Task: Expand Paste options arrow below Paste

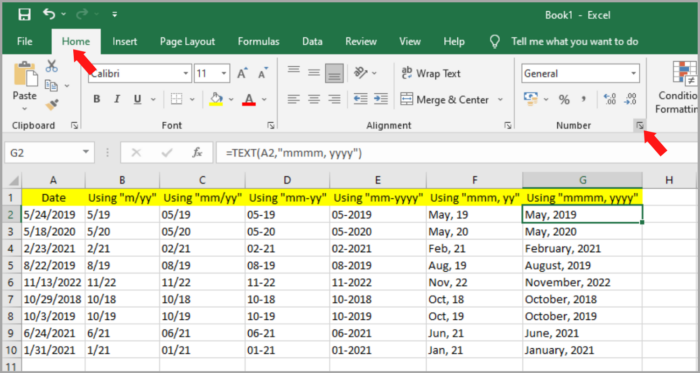Action: click(x=25, y=108)
